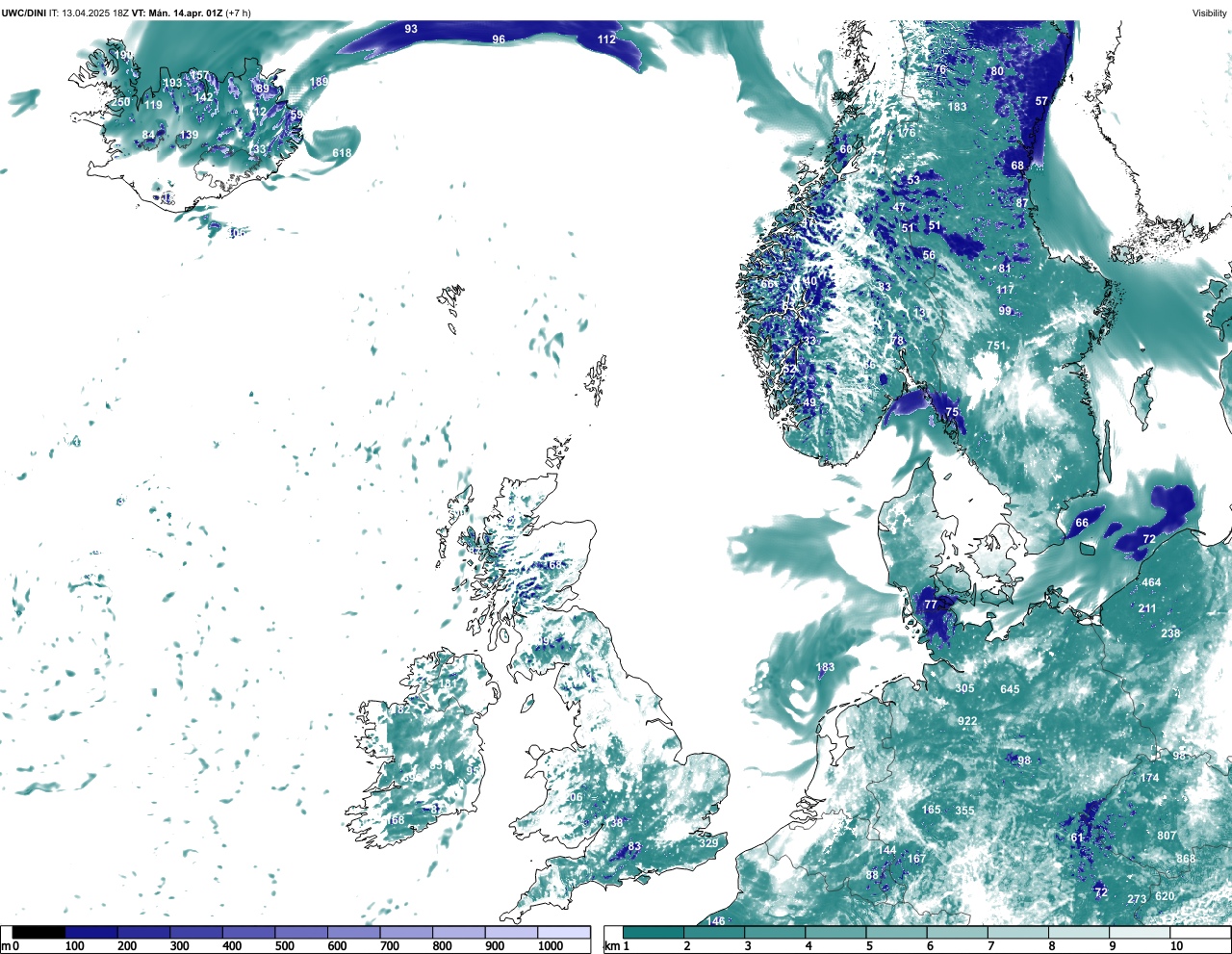Viewport: 1232px width, 954px height.
Task: Click the value '142' over Iceland
Action: coord(204,98)
